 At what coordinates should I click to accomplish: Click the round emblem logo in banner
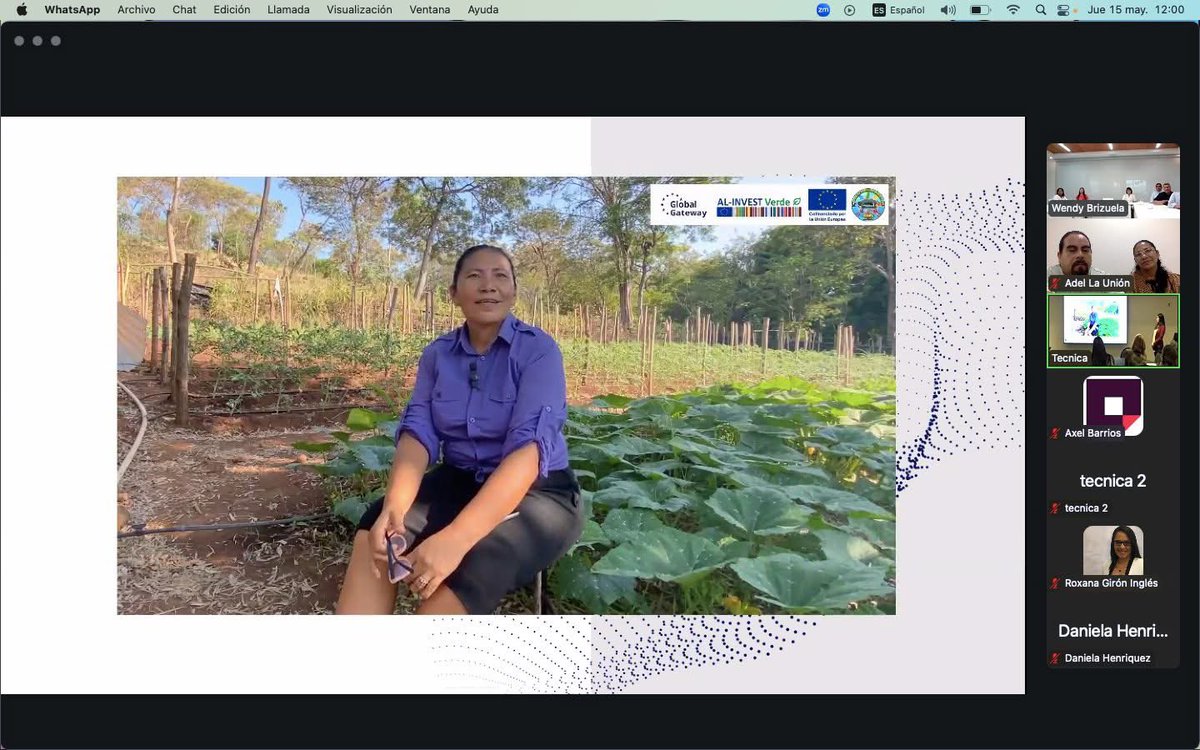868,205
